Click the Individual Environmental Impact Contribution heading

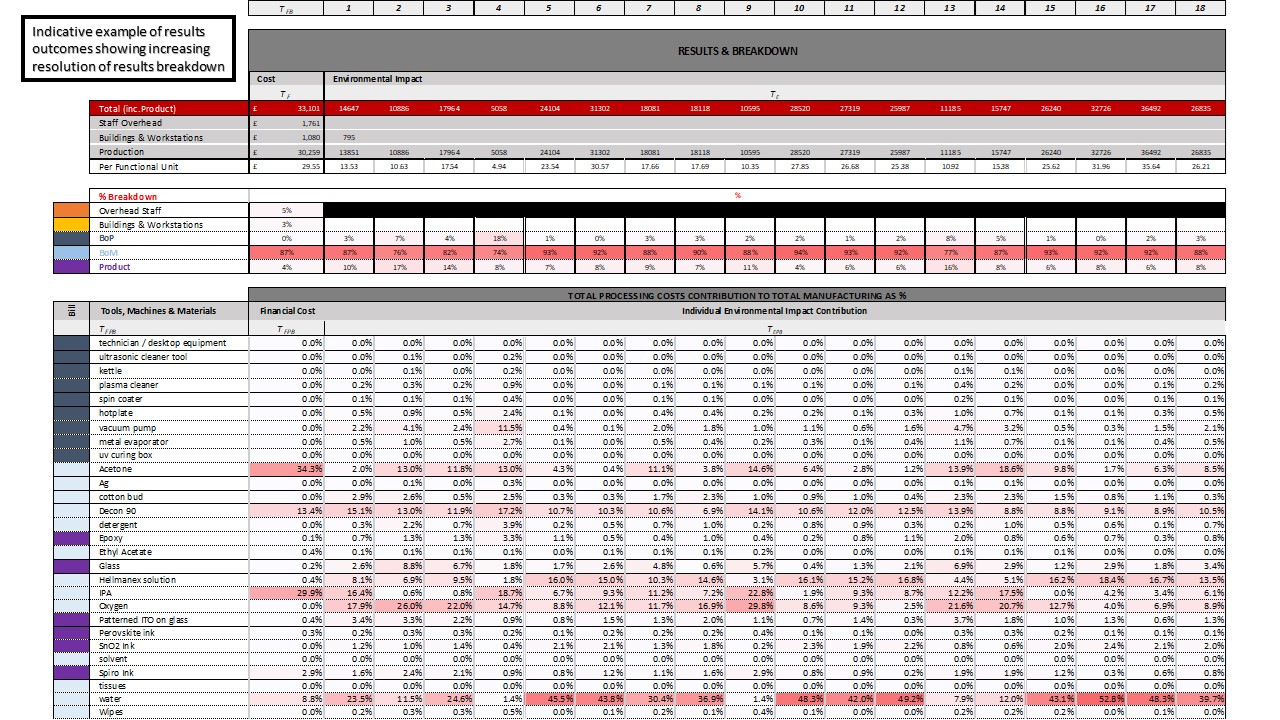coord(774,311)
